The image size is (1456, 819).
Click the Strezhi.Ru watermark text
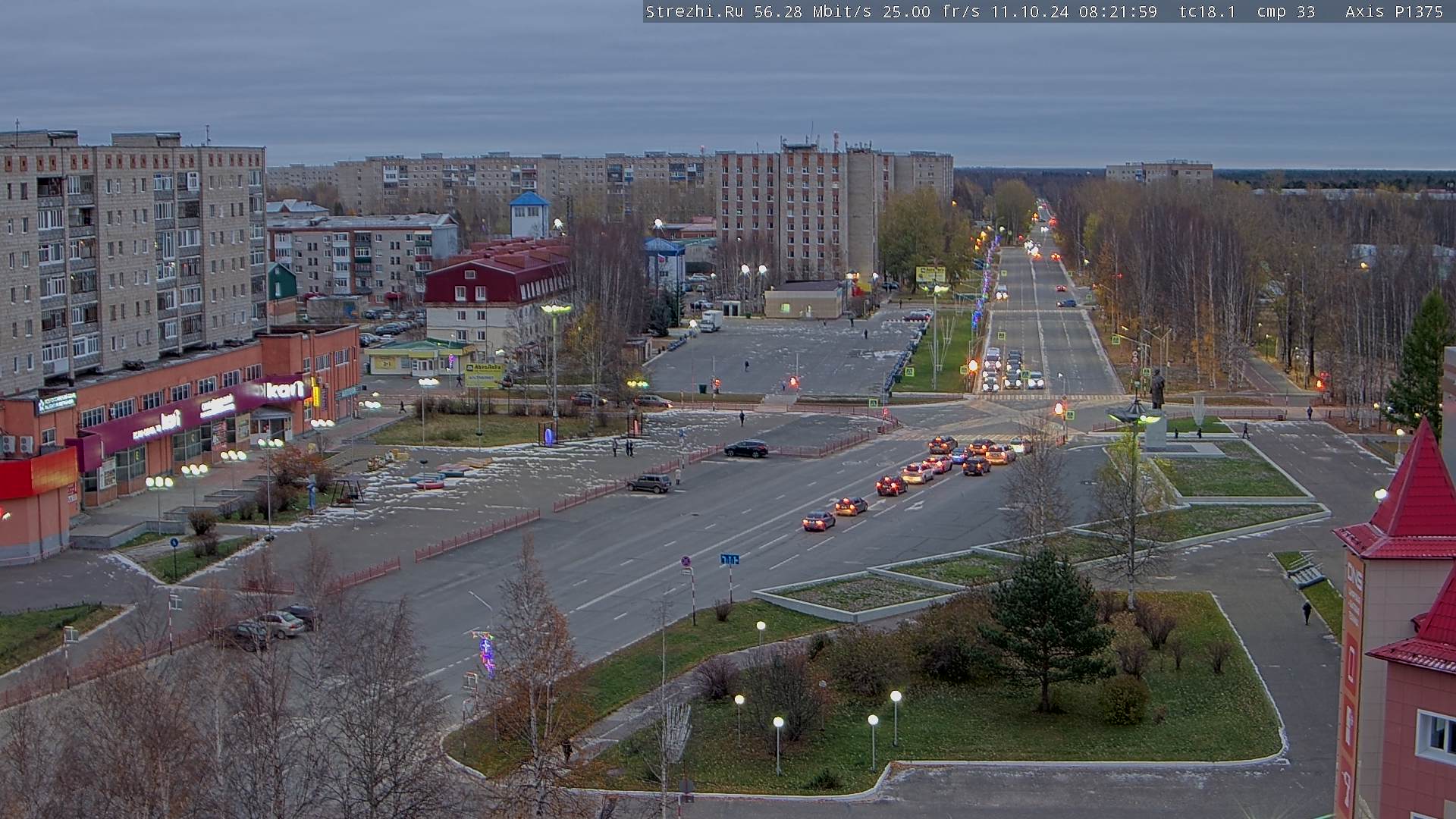pos(694,11)
